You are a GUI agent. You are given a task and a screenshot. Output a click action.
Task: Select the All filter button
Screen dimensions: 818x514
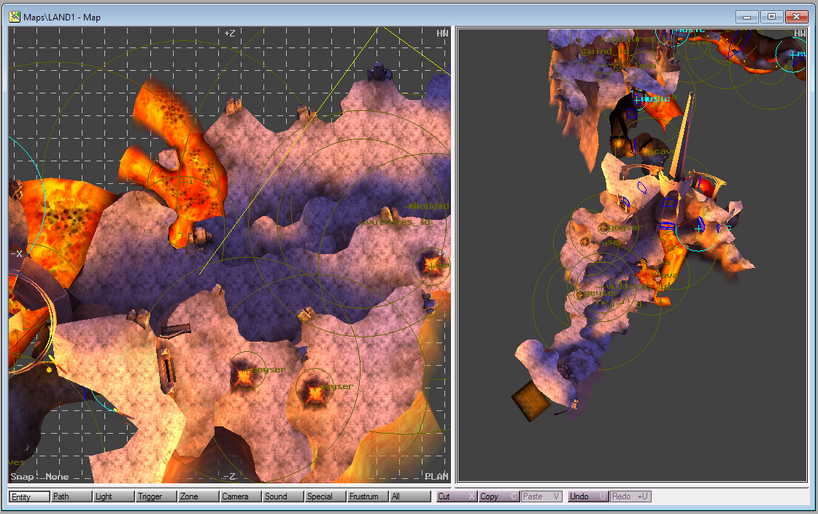click(x=410, y=496)
